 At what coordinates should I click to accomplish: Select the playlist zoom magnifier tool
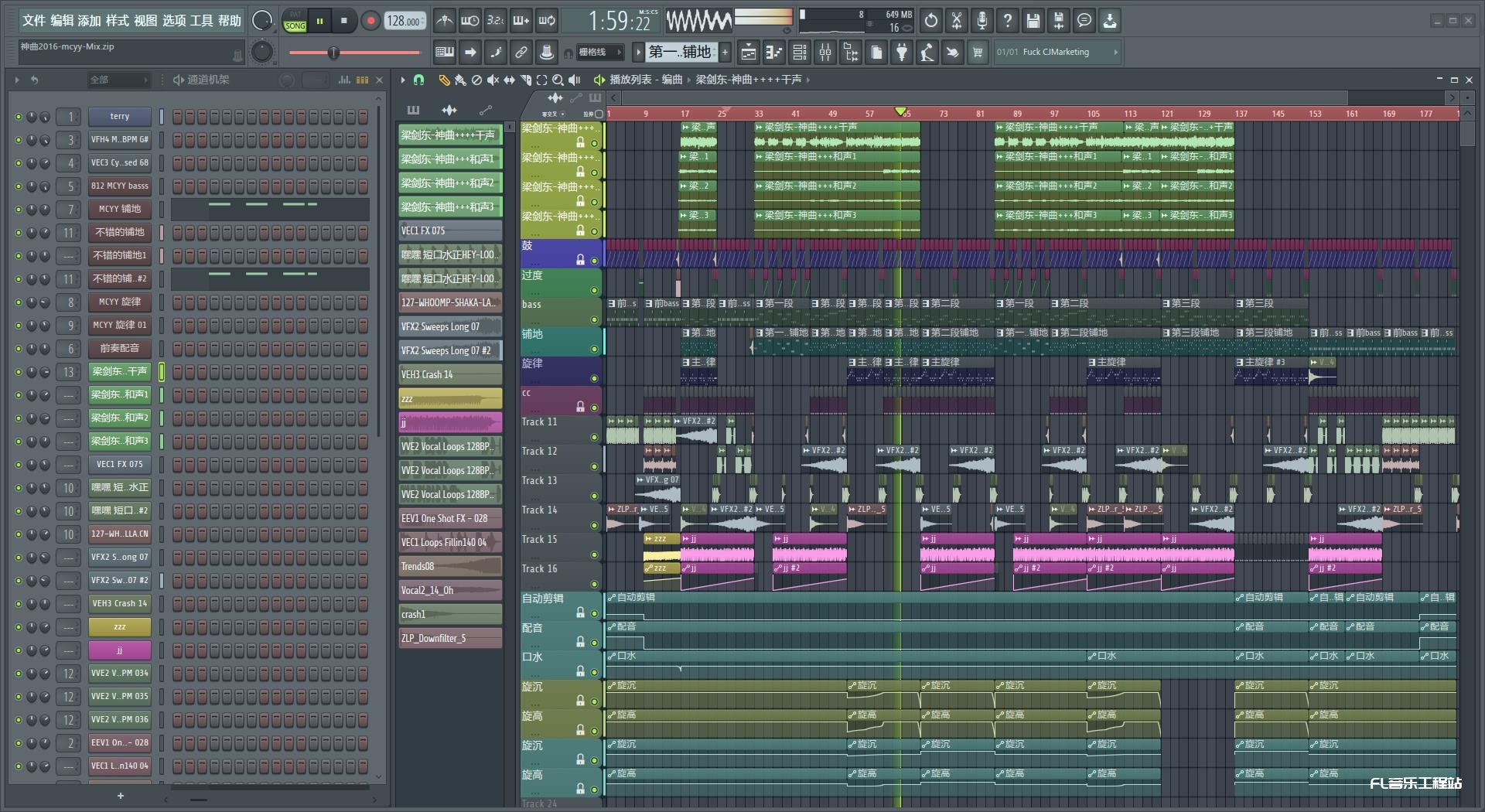tap(558, 80)
